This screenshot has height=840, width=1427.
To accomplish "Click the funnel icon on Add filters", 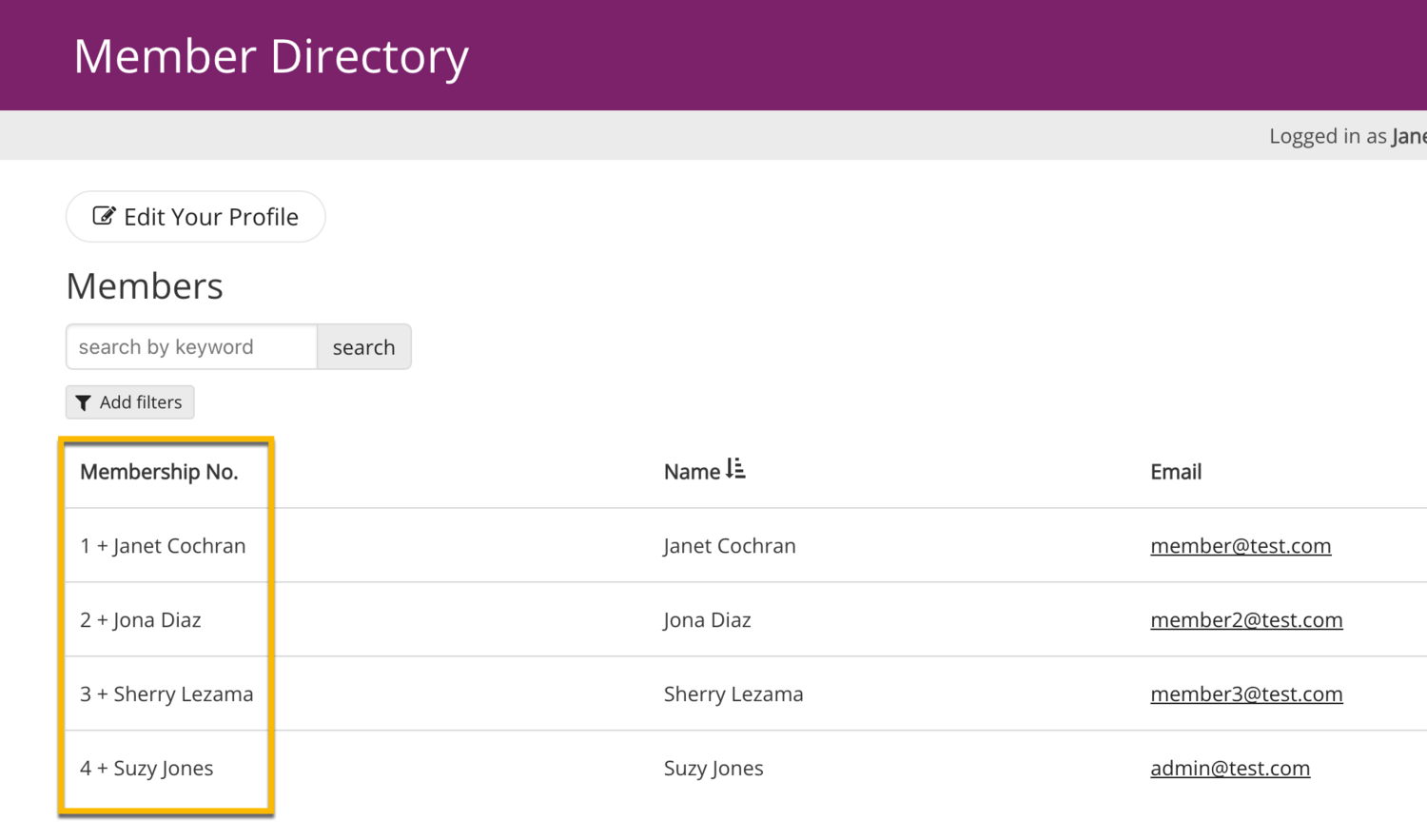I will click(84, 403).
